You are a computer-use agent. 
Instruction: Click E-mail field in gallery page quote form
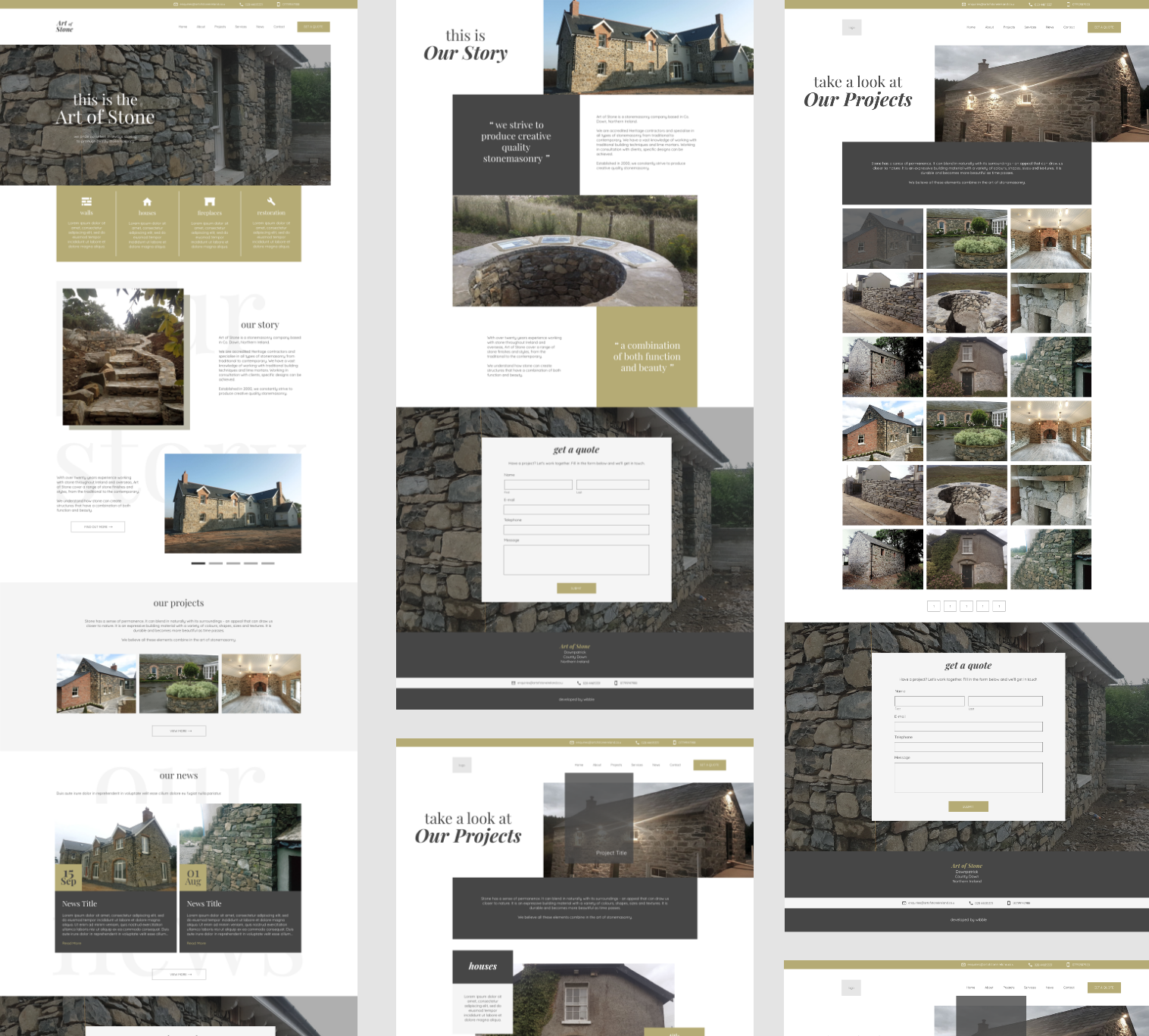969,726
